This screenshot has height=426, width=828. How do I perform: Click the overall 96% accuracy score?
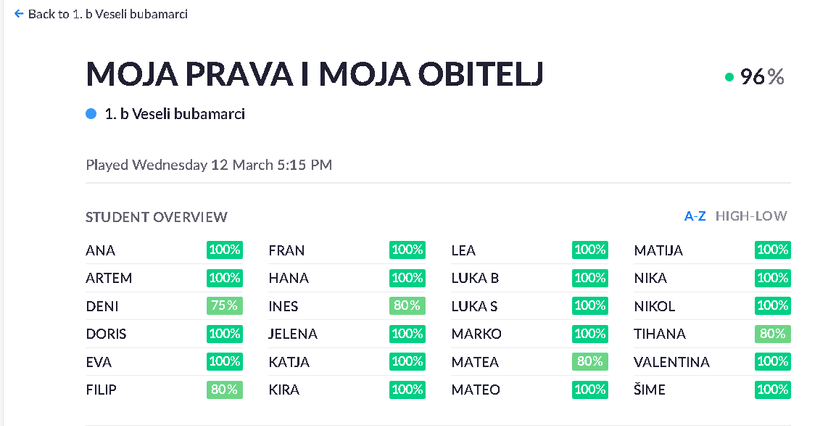(x=762, y=77)
